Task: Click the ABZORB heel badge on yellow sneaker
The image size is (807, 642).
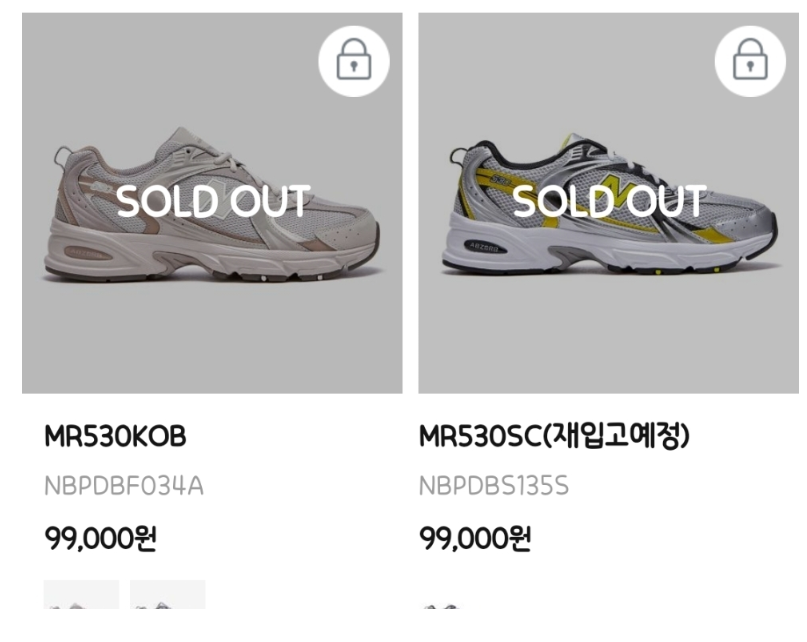Action: 484,248
